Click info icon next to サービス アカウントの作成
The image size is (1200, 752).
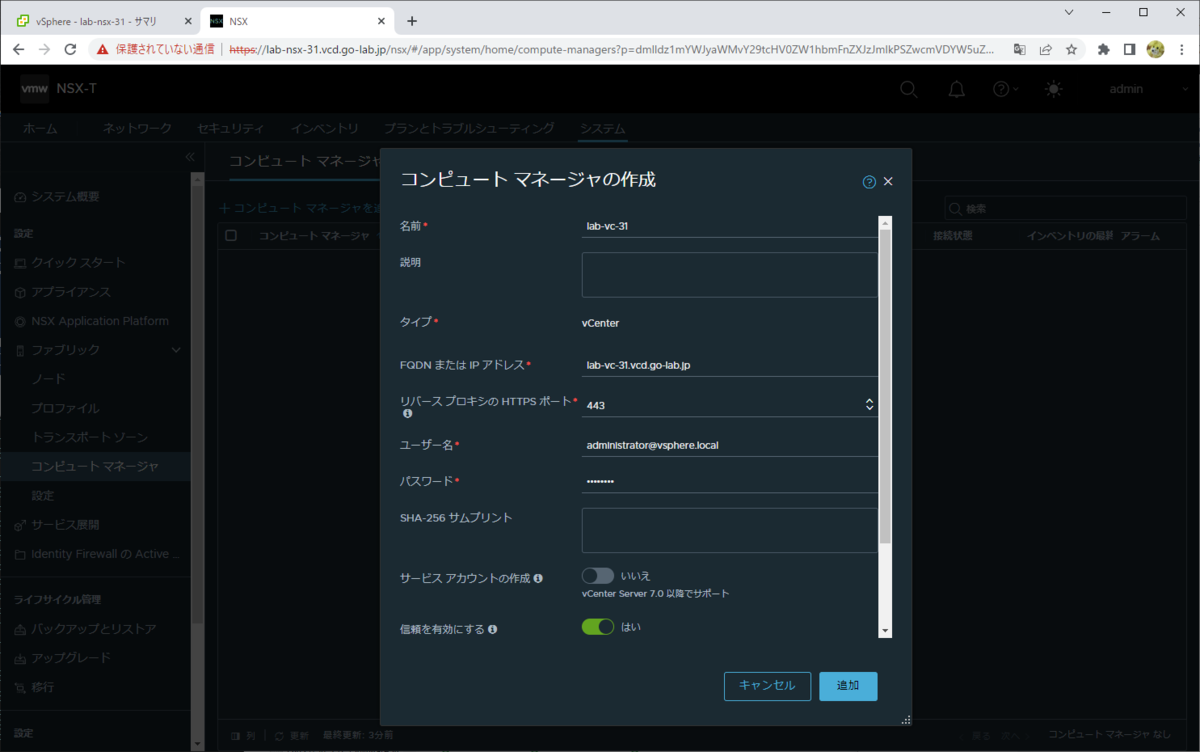[x=538, y=578]
